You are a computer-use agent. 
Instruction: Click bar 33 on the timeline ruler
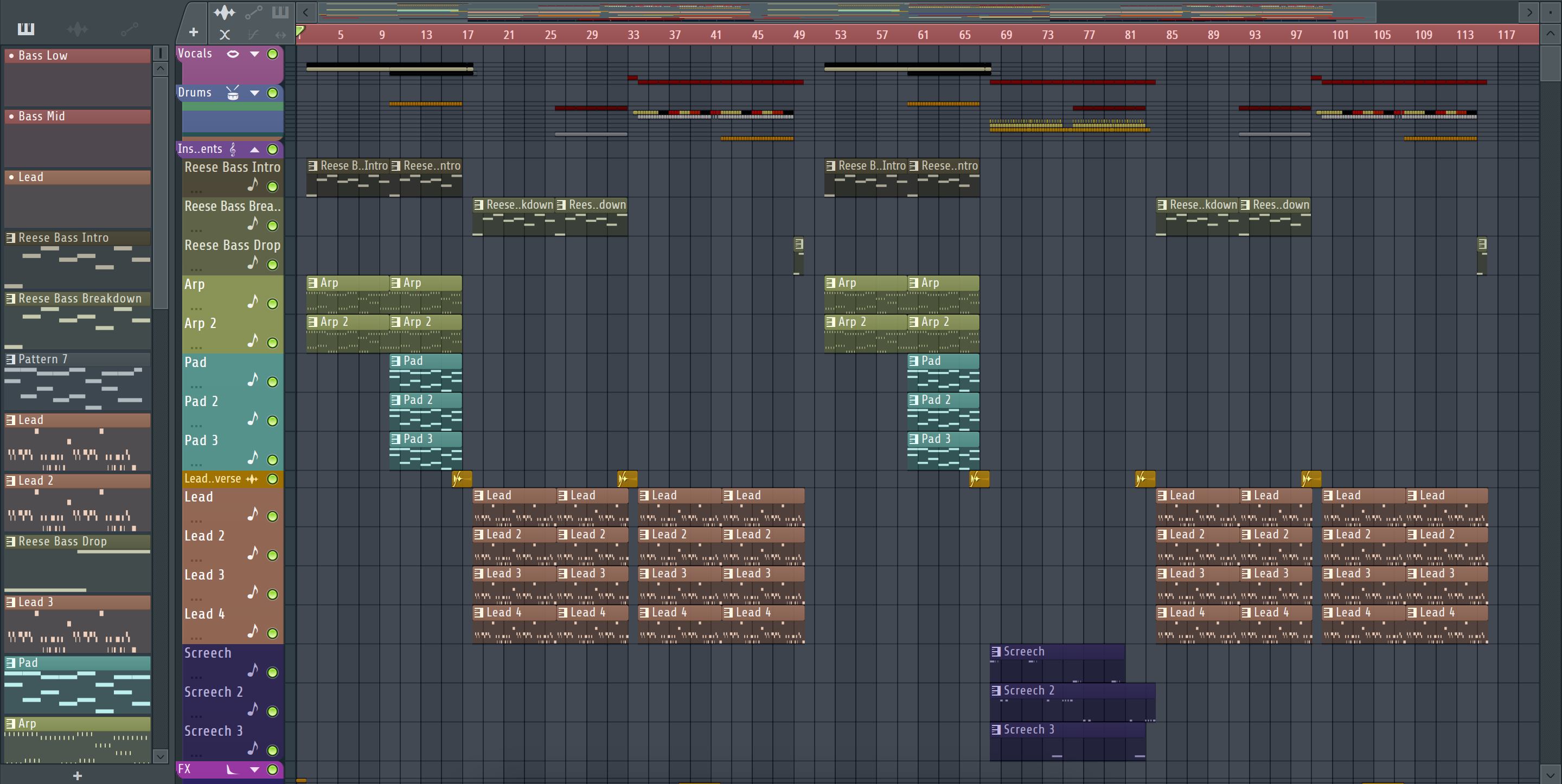click(x=633, y=35)
